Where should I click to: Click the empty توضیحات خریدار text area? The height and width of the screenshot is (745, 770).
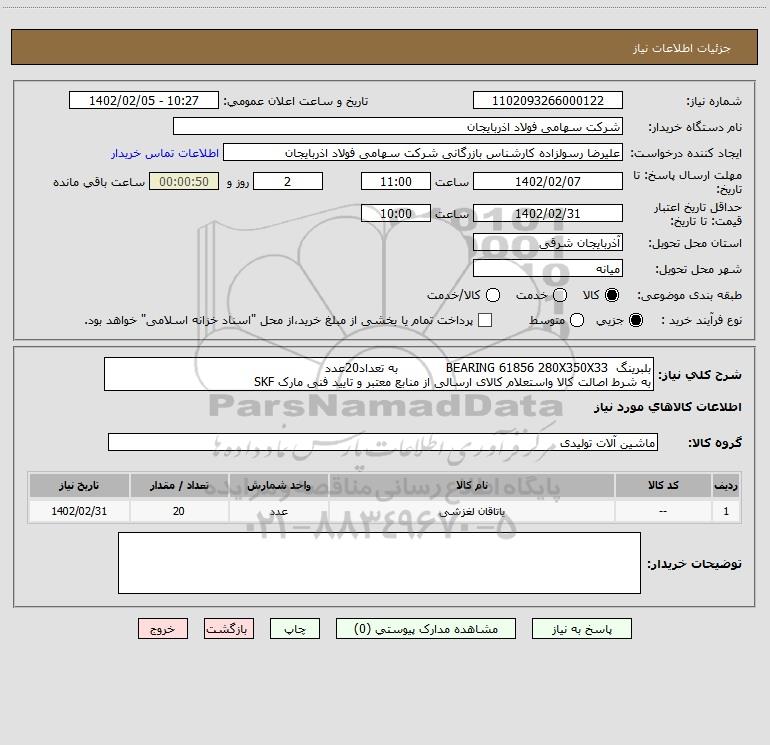click(x=379, y=563)
